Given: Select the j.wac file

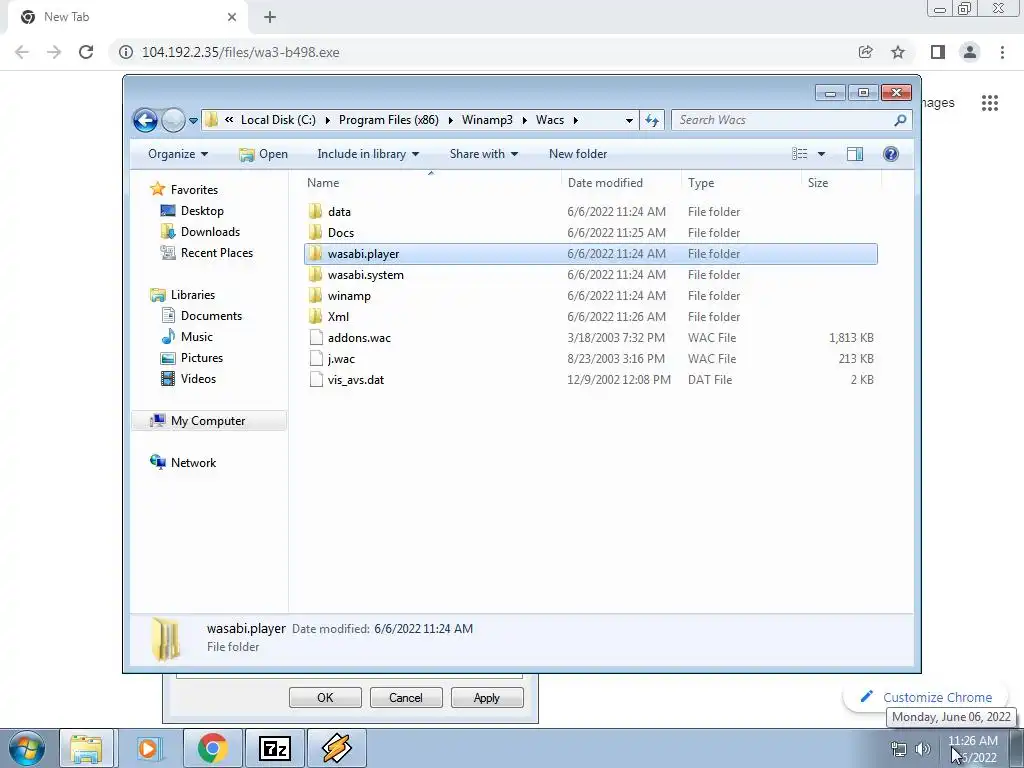Looking at the screenshot, I should [590, 359].
